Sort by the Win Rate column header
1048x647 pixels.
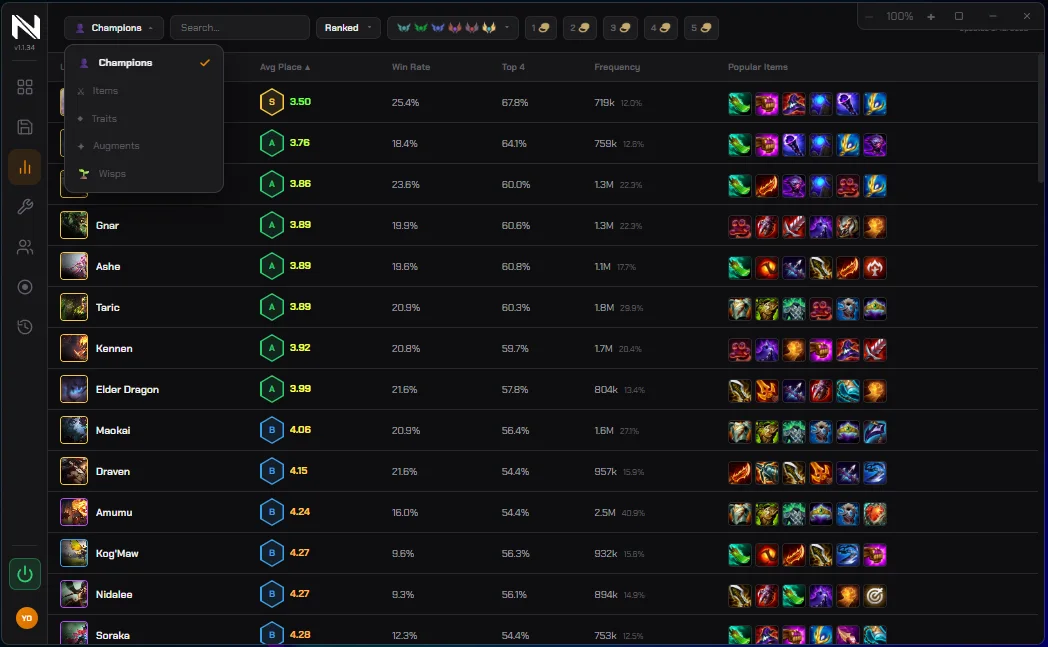tap(410, 67)
